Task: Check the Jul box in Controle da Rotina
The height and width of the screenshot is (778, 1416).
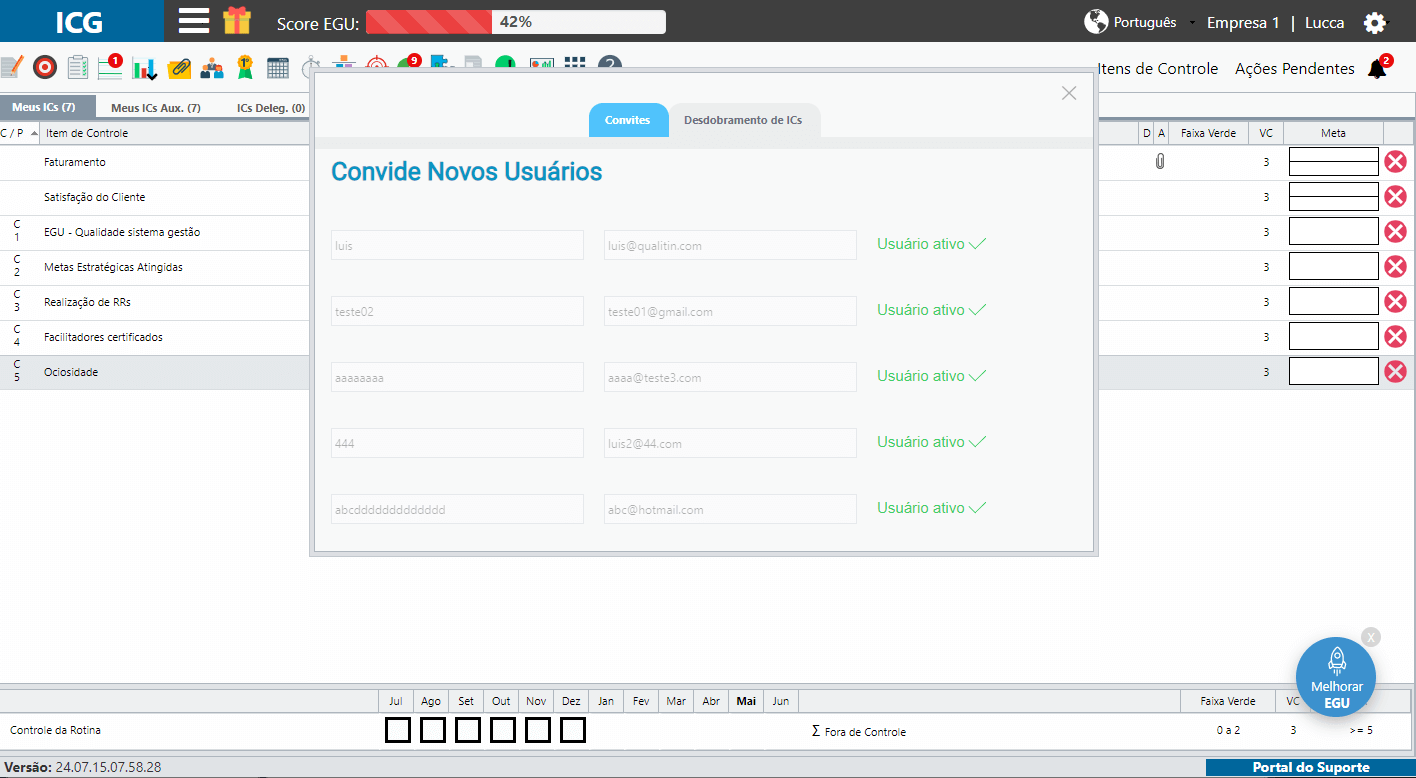Action: 397,730
